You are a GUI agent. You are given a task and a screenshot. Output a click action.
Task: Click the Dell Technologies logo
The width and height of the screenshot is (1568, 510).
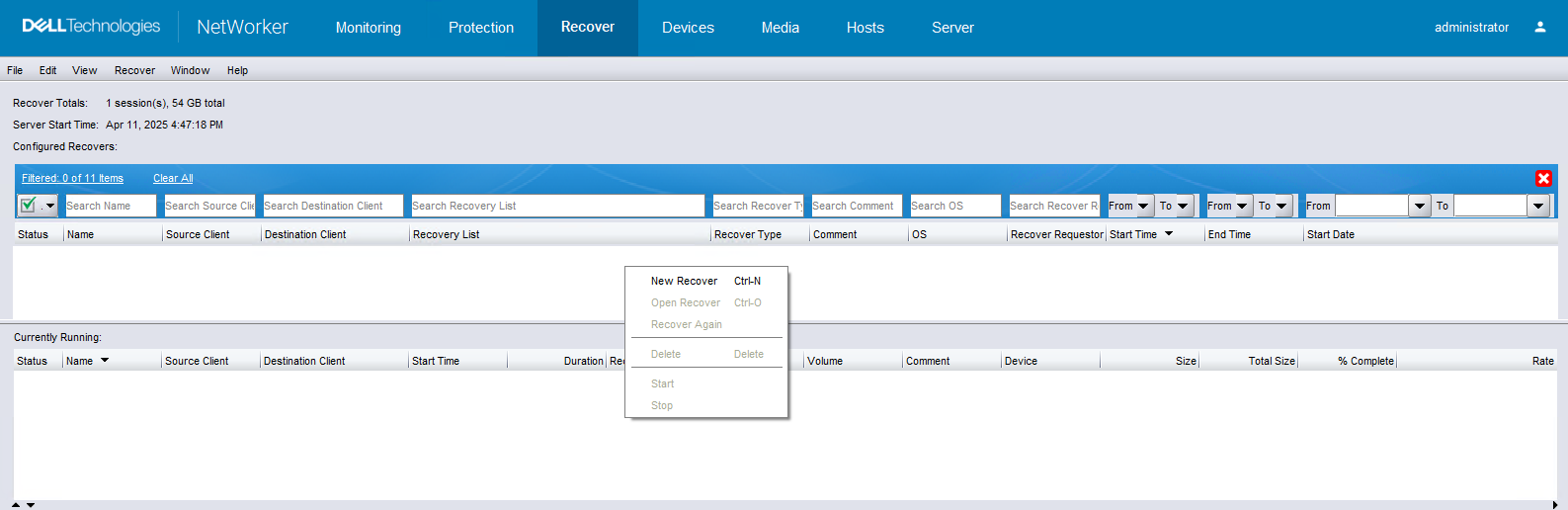(91, 27)
